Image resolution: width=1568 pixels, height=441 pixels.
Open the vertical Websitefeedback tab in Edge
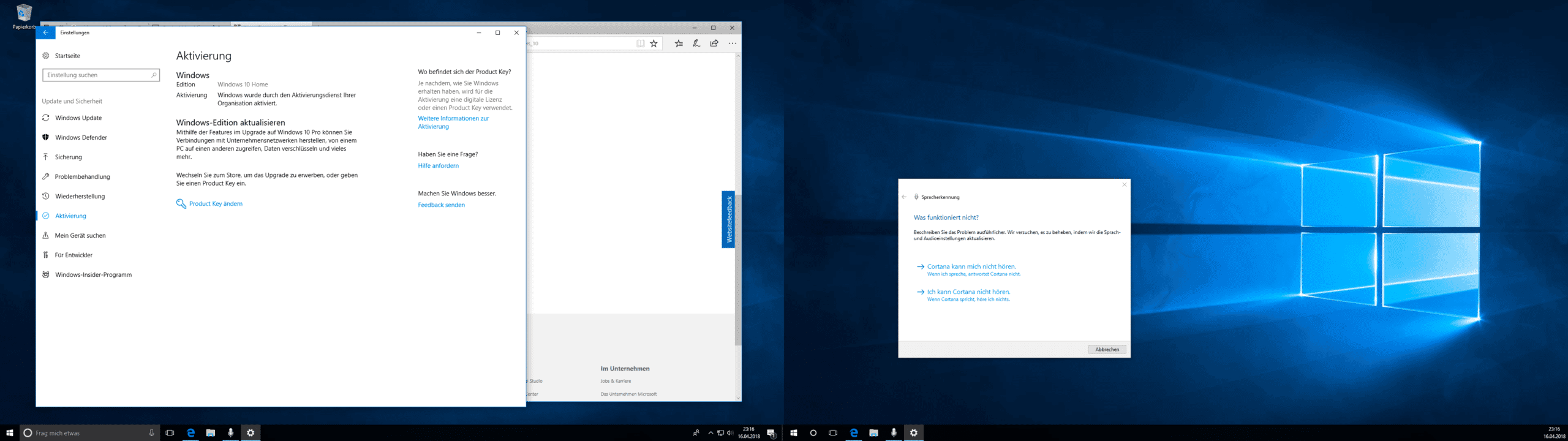tap(728, 219)
